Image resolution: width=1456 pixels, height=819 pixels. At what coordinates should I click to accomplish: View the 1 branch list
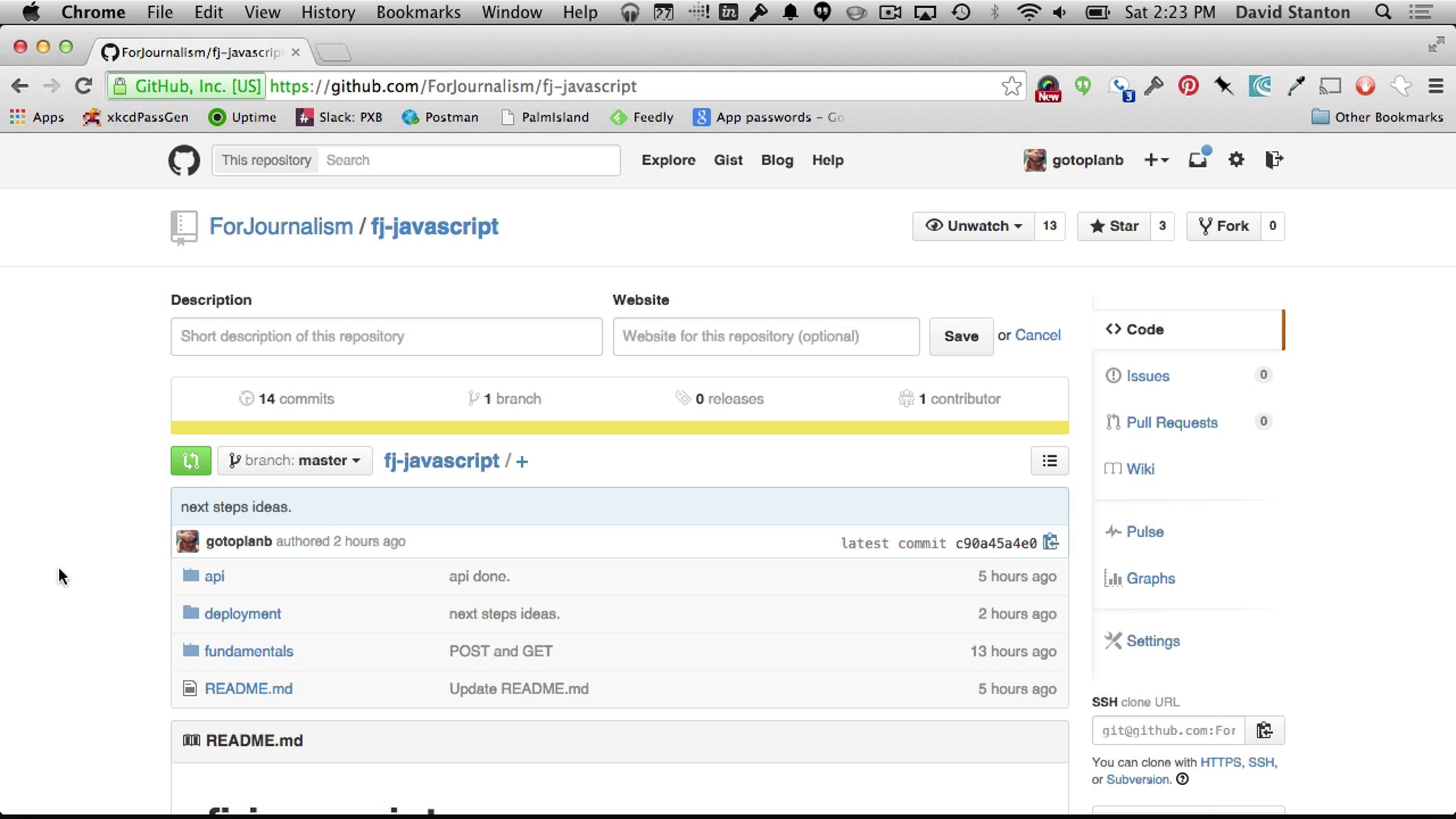(504, 399)
